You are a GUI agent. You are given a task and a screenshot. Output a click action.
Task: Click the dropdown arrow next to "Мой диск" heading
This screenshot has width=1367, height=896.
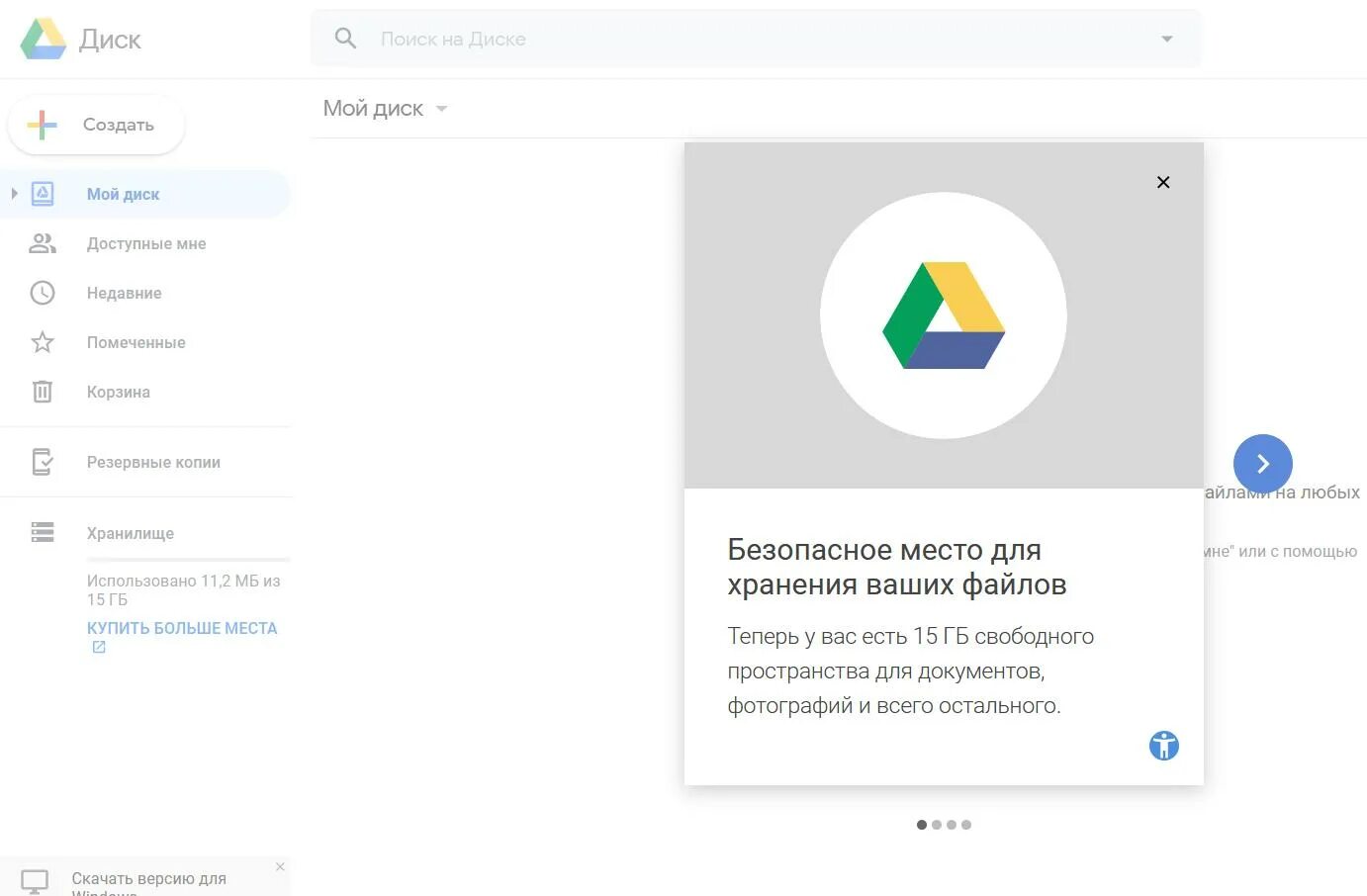tap(441, 109)
